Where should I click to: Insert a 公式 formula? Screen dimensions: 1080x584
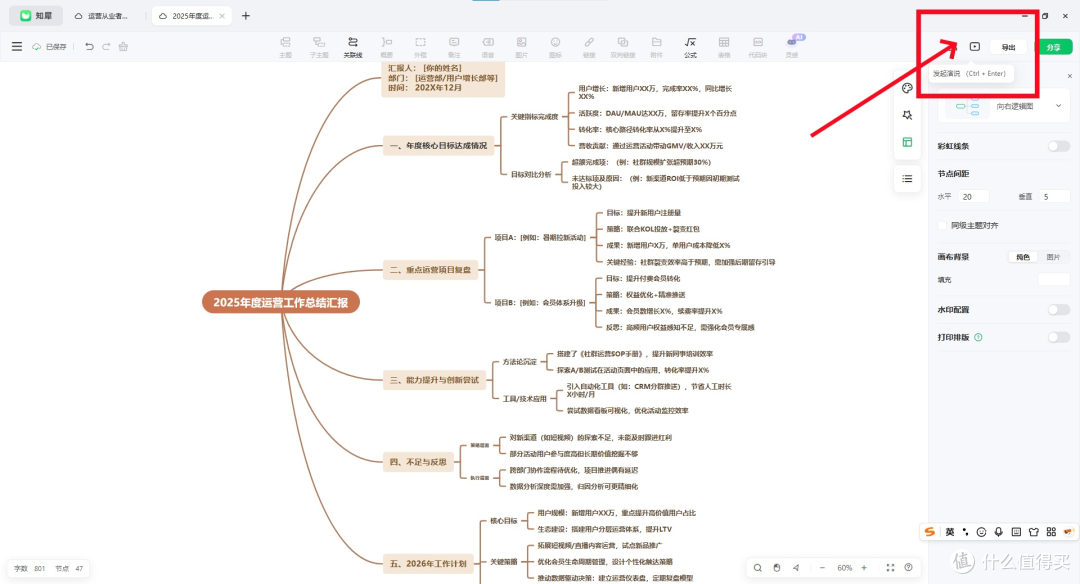(690, 47)
